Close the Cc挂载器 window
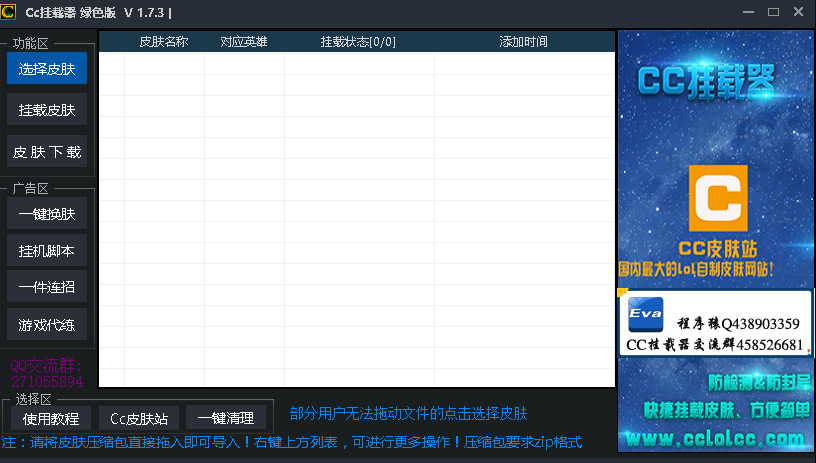Screen dimensions: 816x463 click(798, 11)
